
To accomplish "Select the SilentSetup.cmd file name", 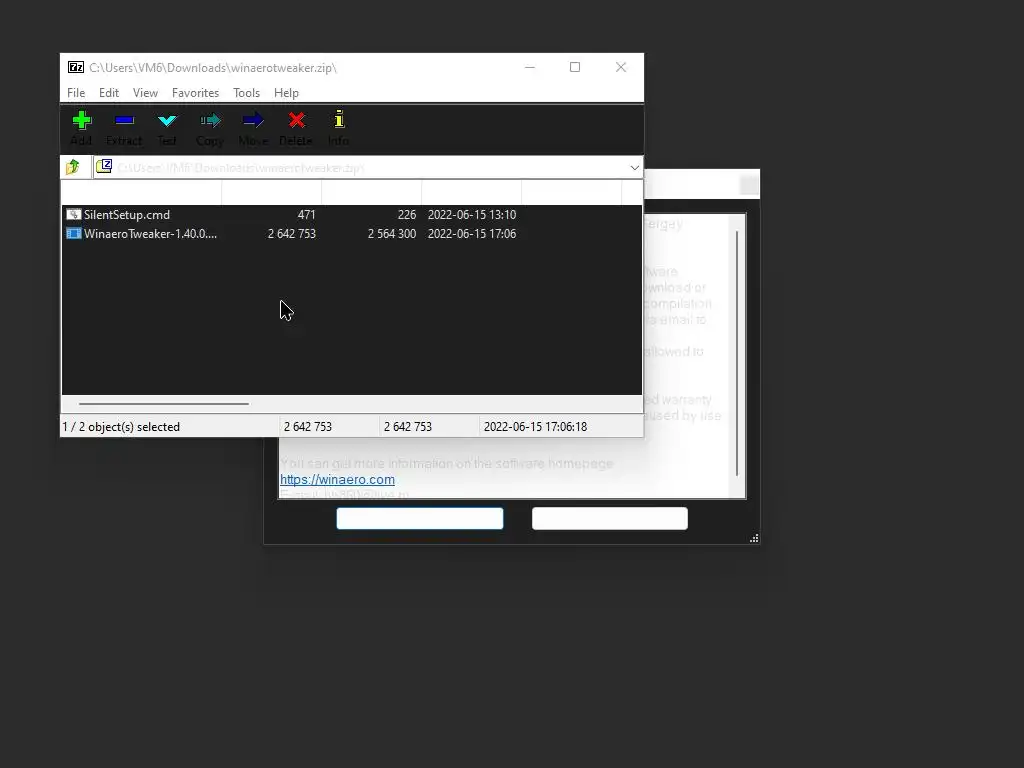I will coord(127,215).
